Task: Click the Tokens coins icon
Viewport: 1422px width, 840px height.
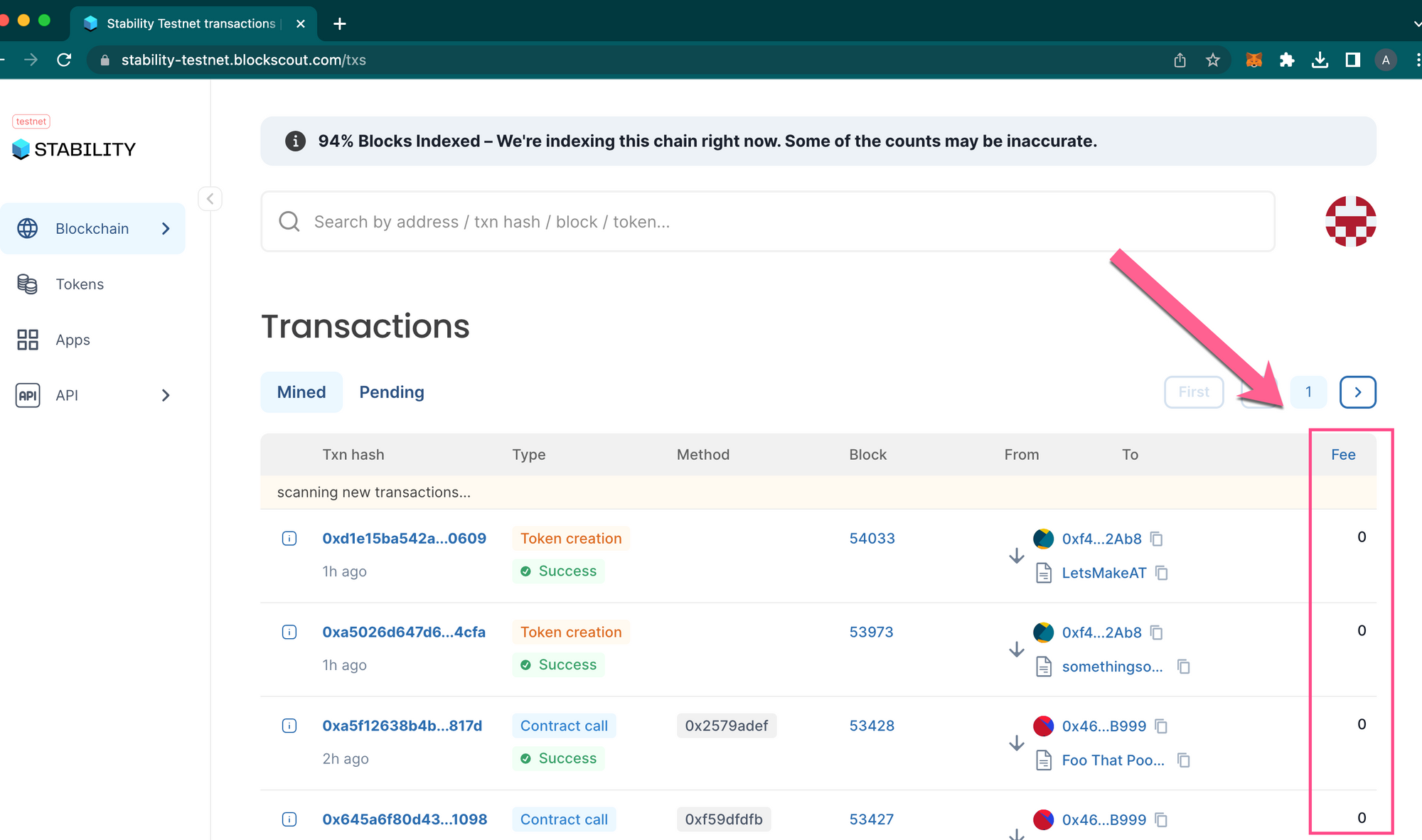Action: click(28, 284)
